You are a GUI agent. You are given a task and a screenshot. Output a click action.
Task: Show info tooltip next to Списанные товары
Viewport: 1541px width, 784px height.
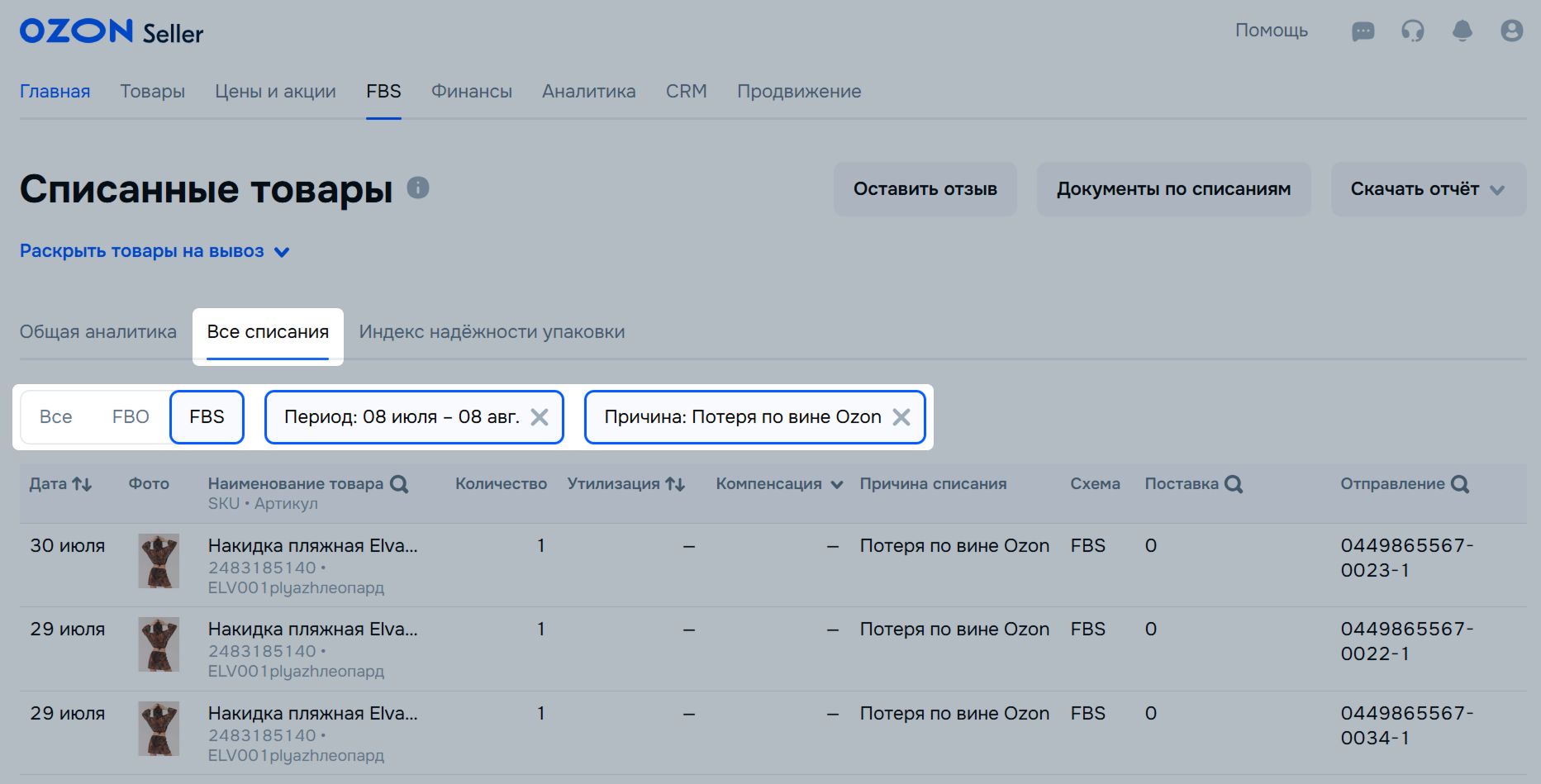(x=418, y=188)
